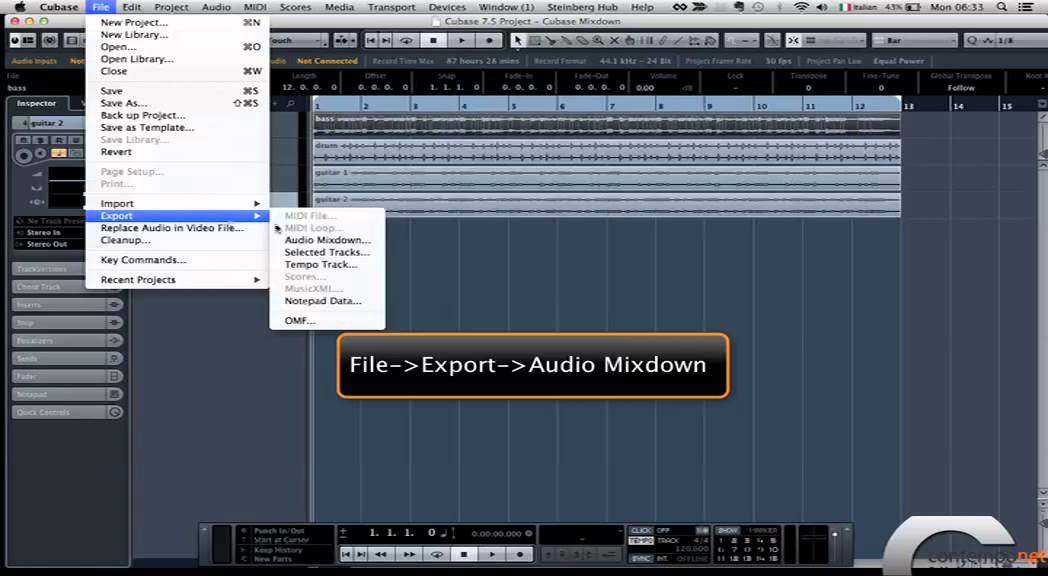The width and height of the screenshot is (1048, 576).
Task: Select the Glue tool
Action: point(566,41)
